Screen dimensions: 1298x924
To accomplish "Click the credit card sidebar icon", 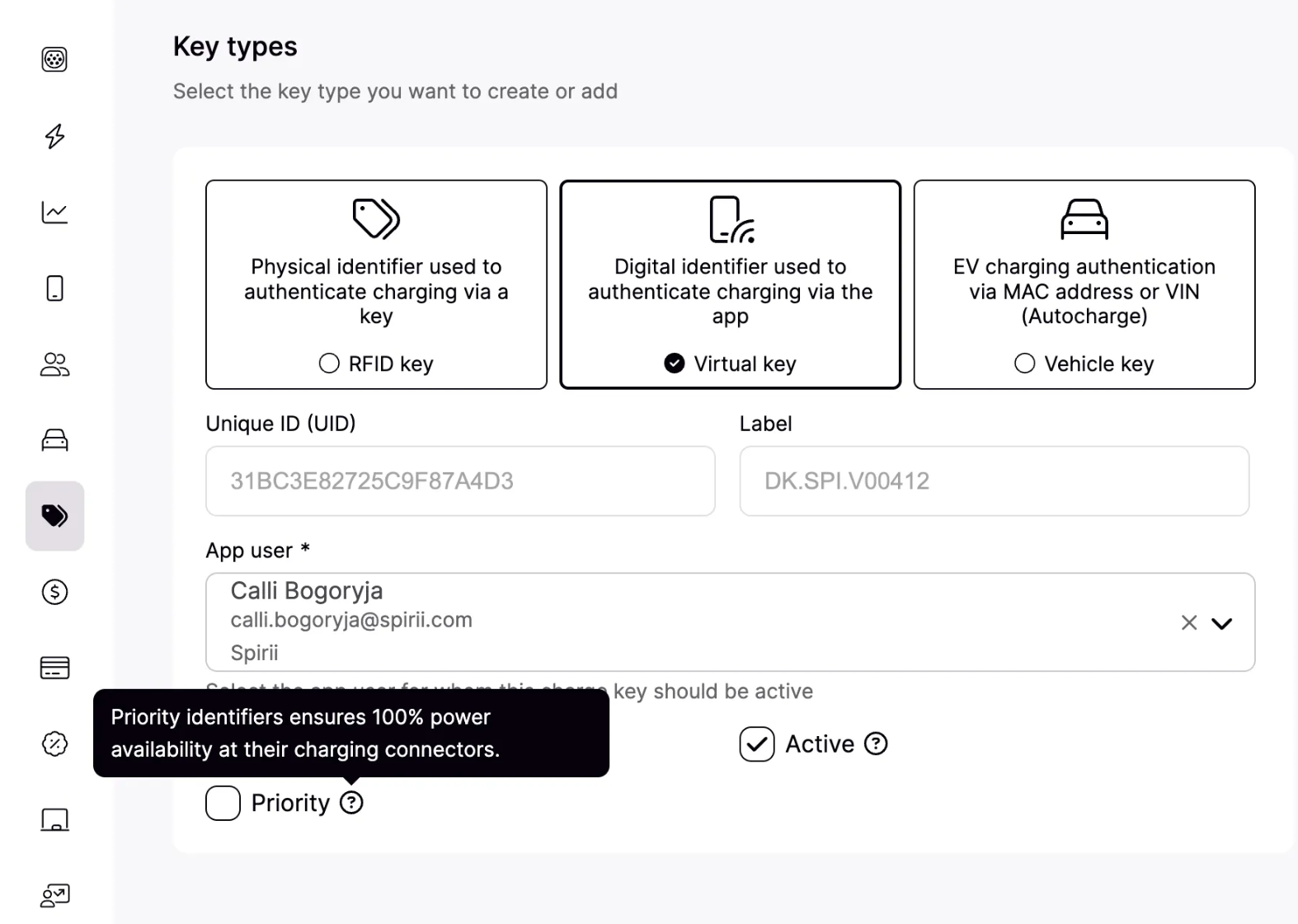I will (54, 668).
